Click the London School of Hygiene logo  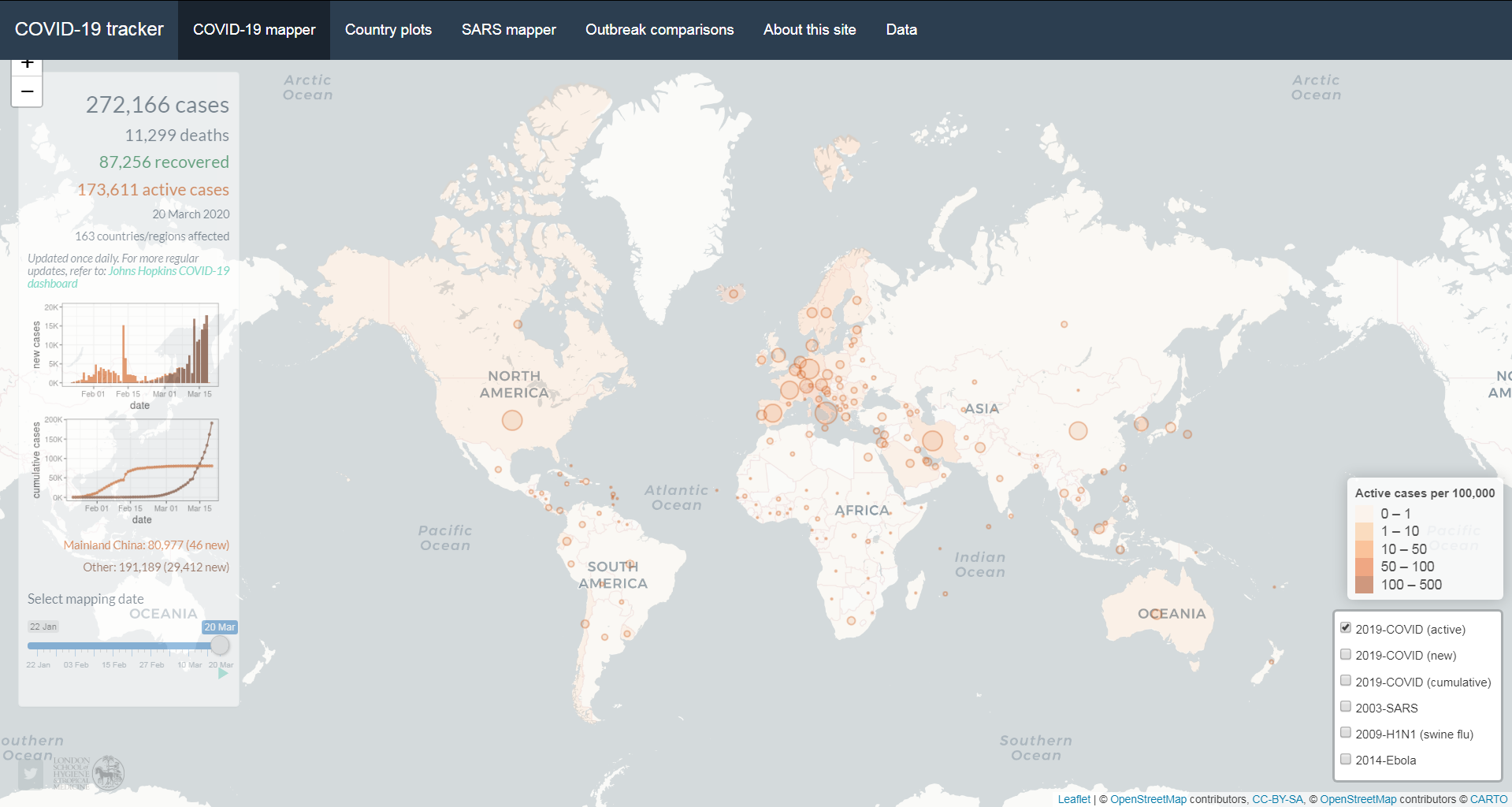89,773
